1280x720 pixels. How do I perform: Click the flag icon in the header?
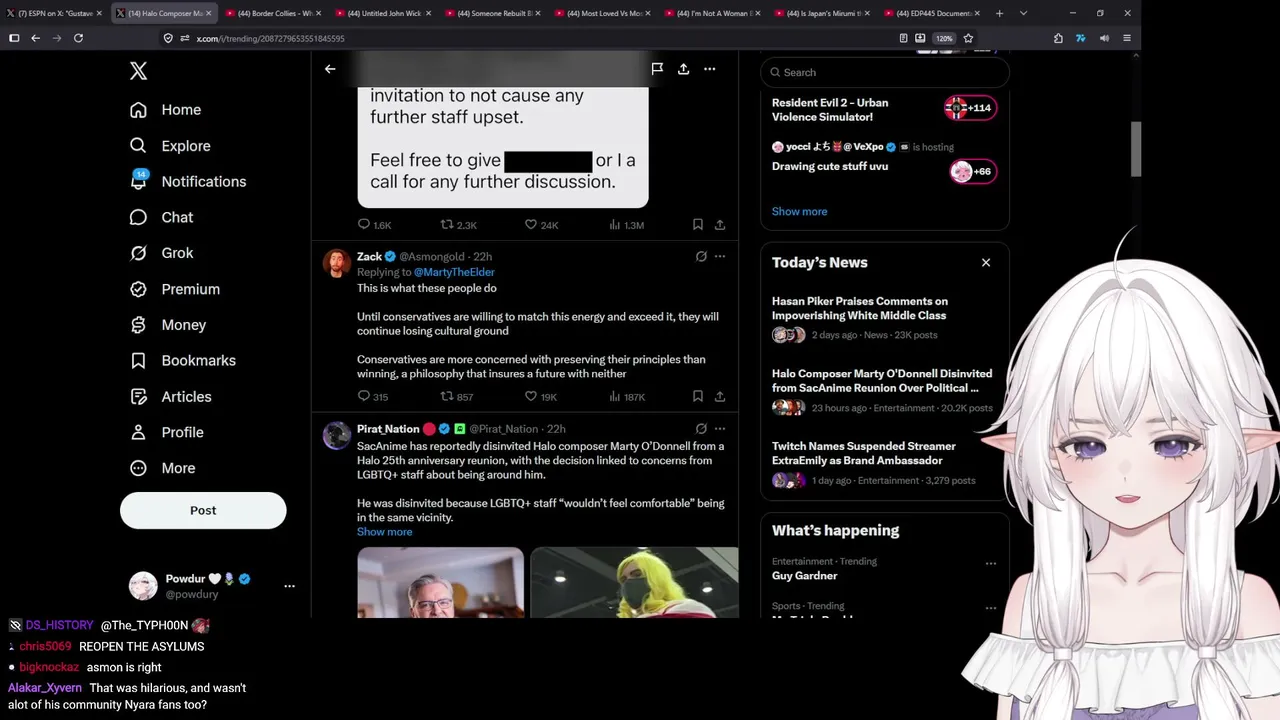(x=657, y=69)
